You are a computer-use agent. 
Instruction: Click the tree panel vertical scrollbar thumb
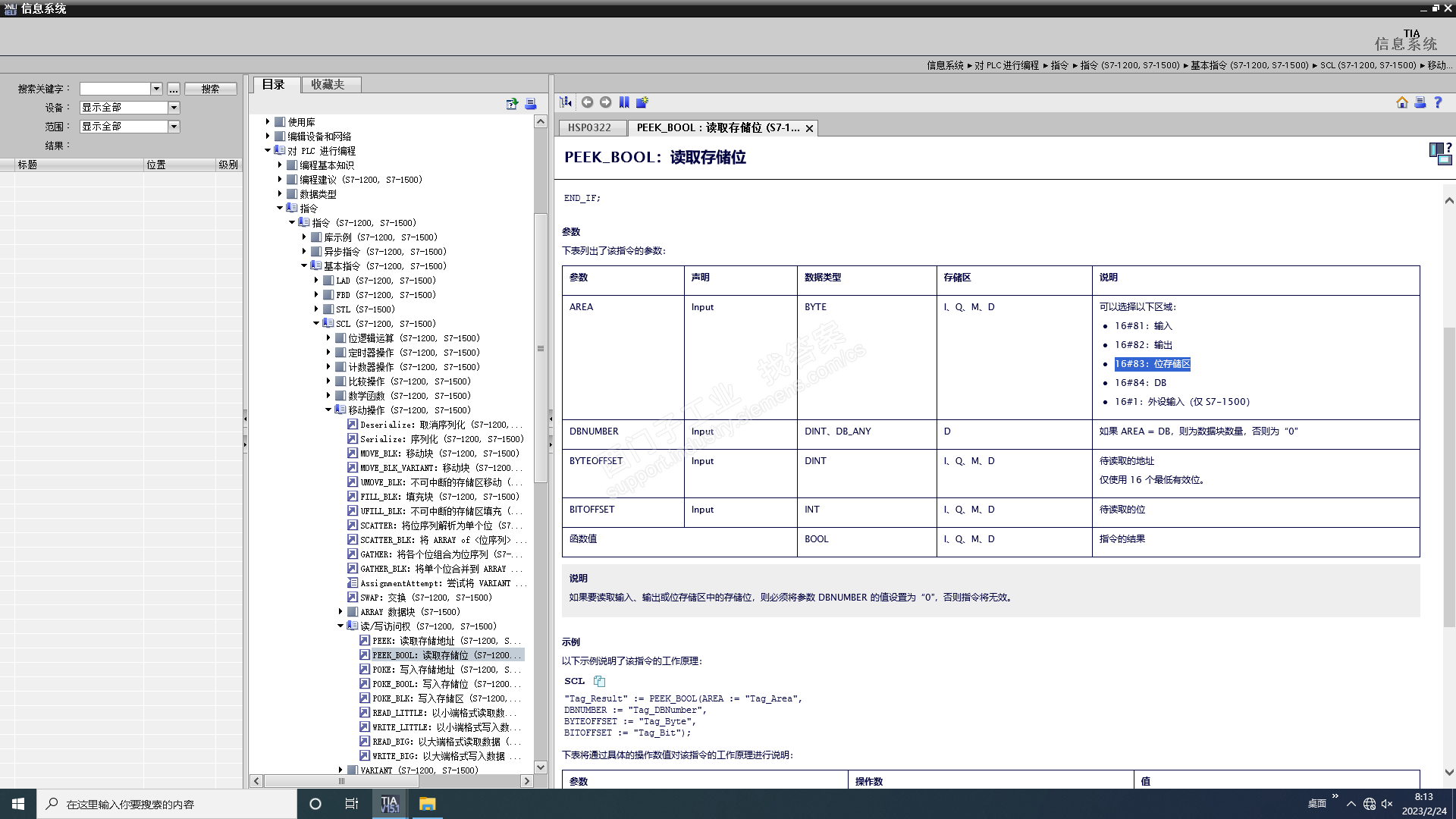click(x=541, y=349)
